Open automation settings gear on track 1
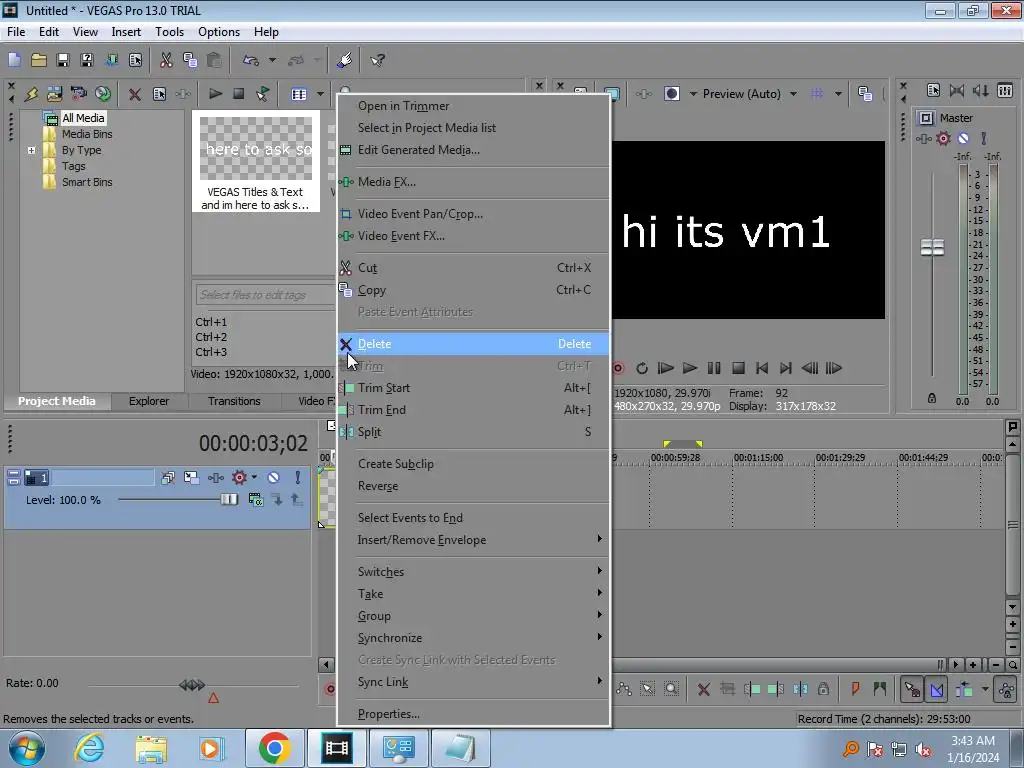Viewport: 1024px width, 768px height. tap(240, 477)
